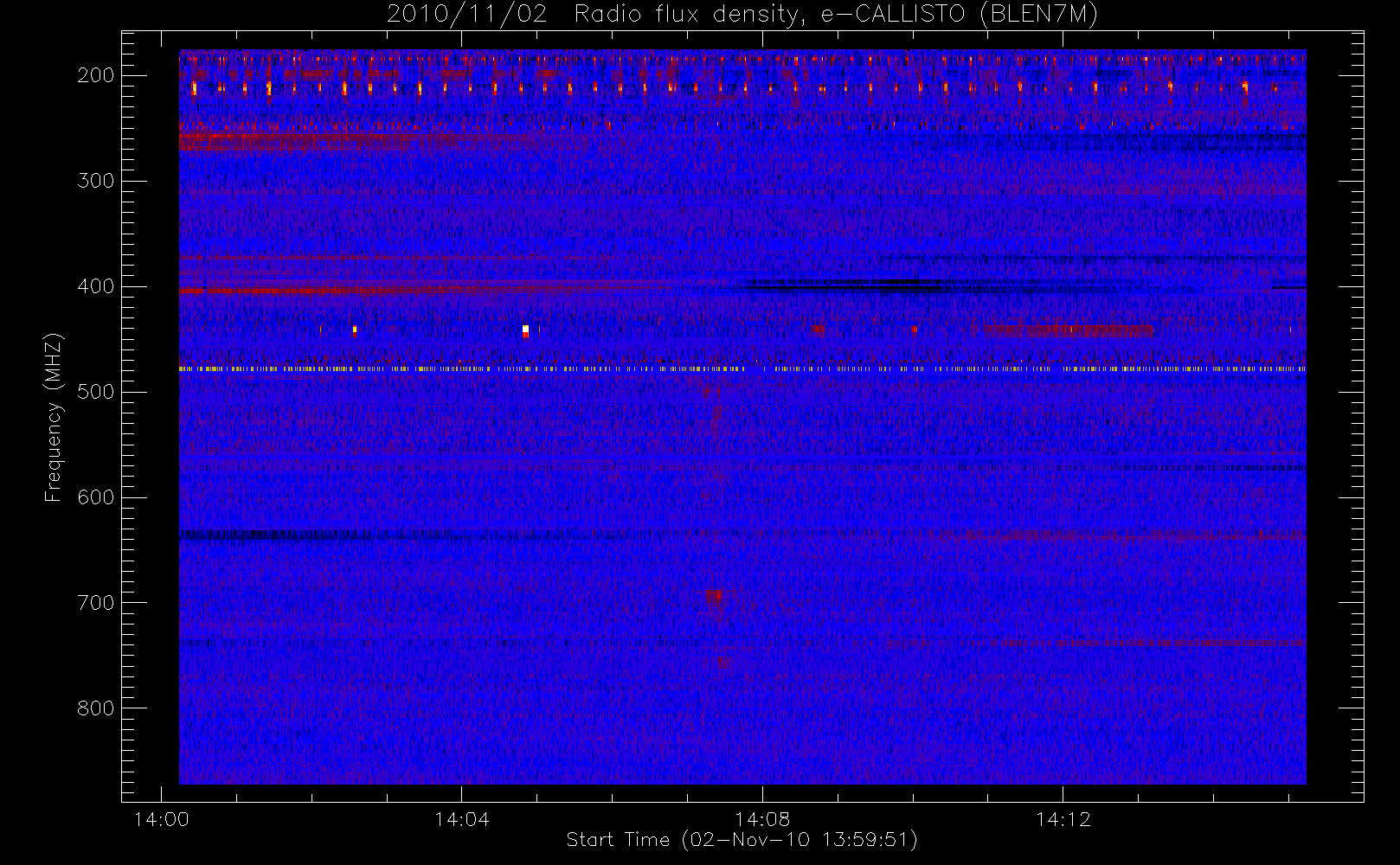Click the 500 frequency axis label
1400x865 pixels.
click(x=95, y=392)
